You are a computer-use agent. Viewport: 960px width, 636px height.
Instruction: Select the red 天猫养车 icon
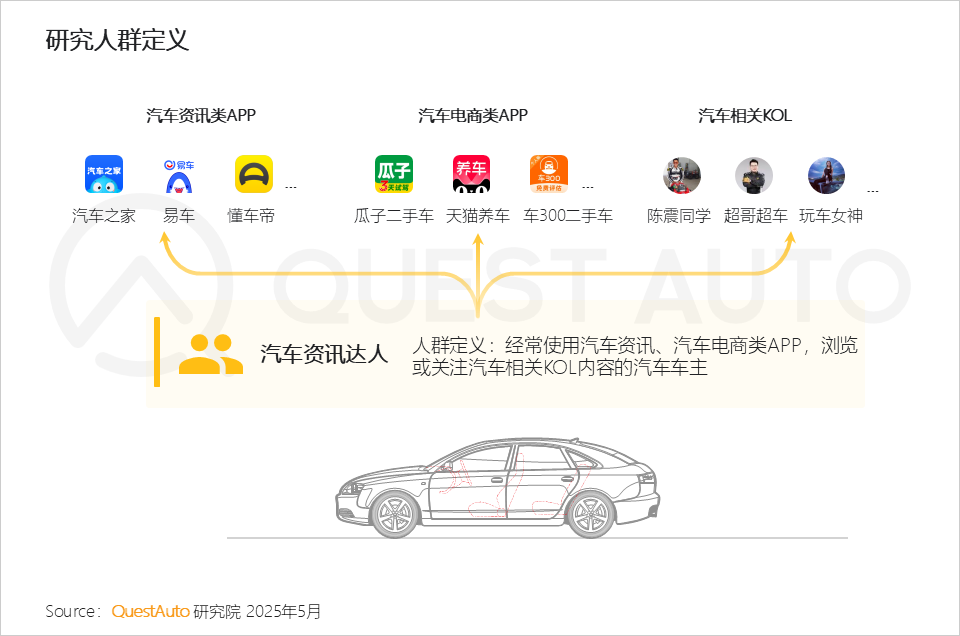471,174
